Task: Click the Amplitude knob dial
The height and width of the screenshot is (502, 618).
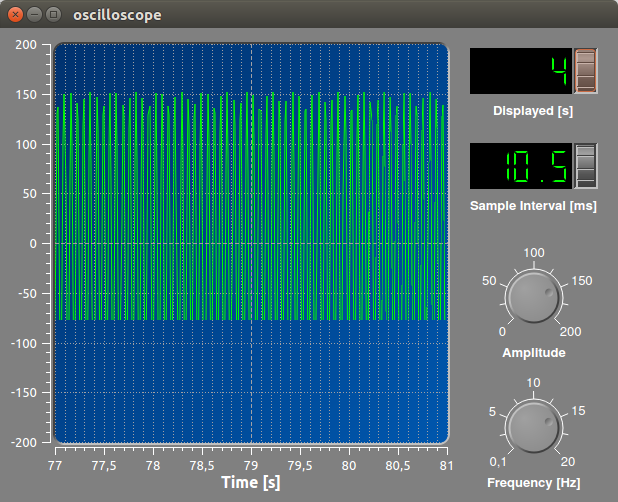Action: click(534, 296)
